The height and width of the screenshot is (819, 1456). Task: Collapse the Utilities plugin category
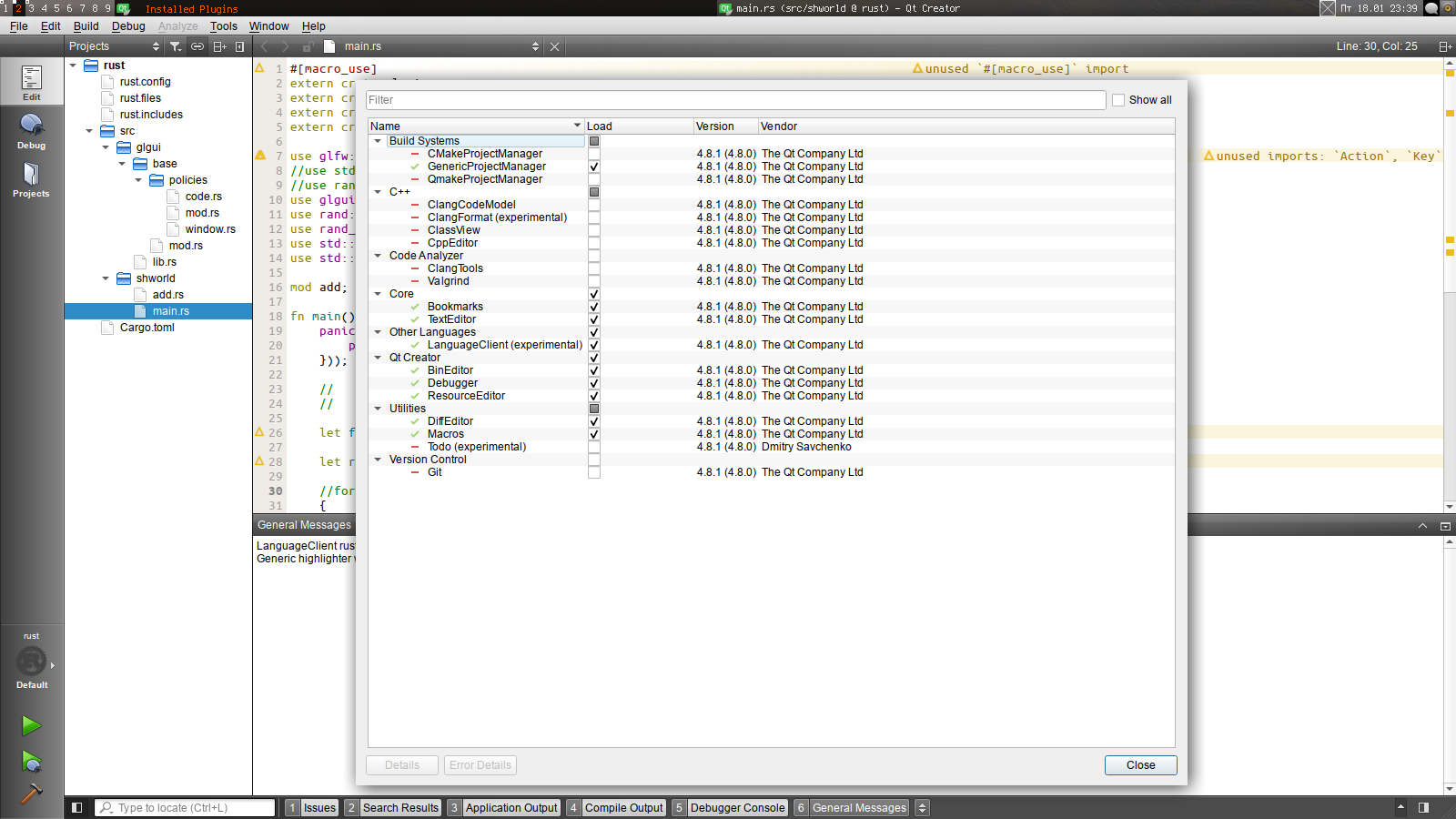378,409
